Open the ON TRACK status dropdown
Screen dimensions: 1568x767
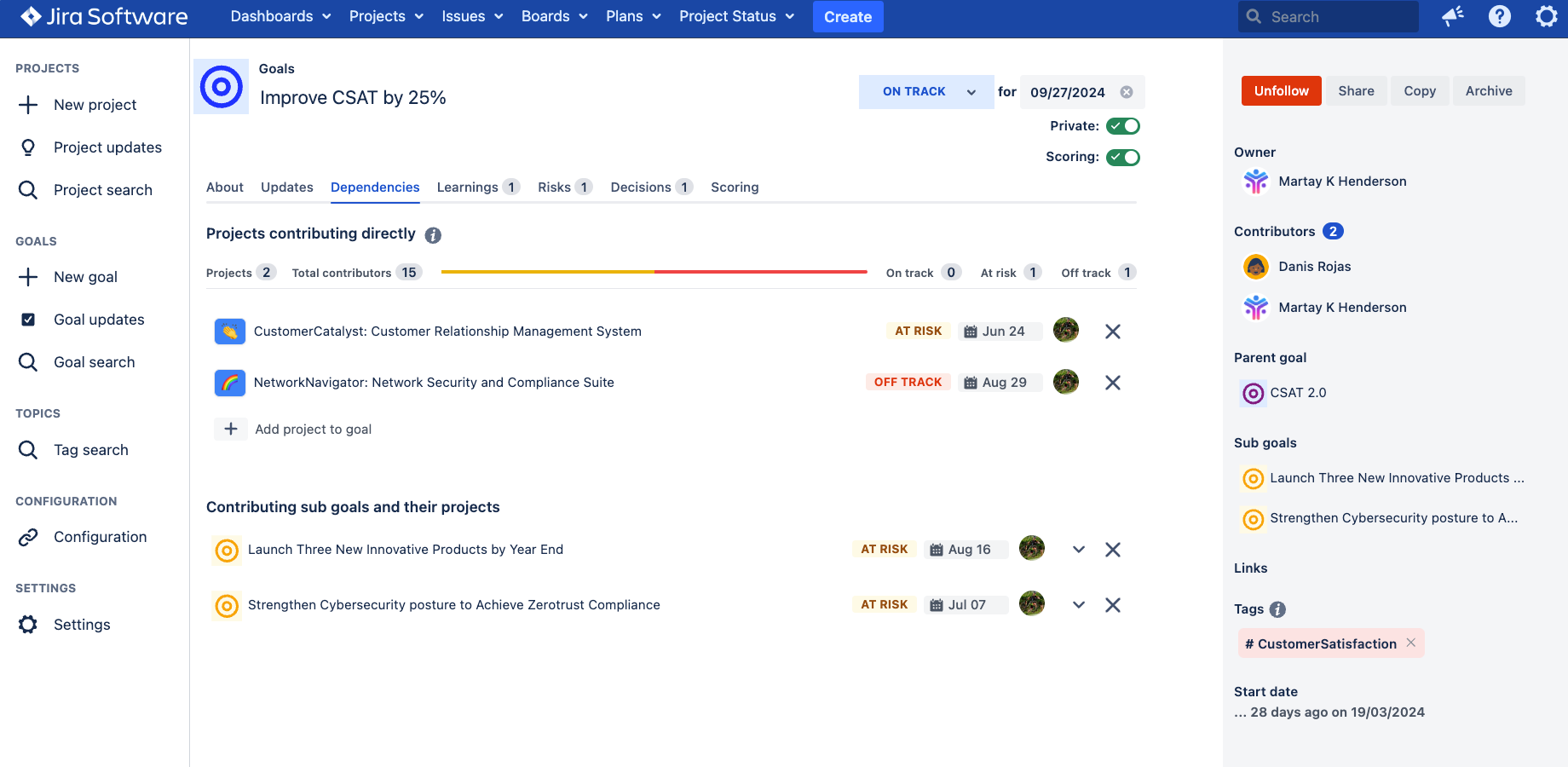click(x=925, y=92)
